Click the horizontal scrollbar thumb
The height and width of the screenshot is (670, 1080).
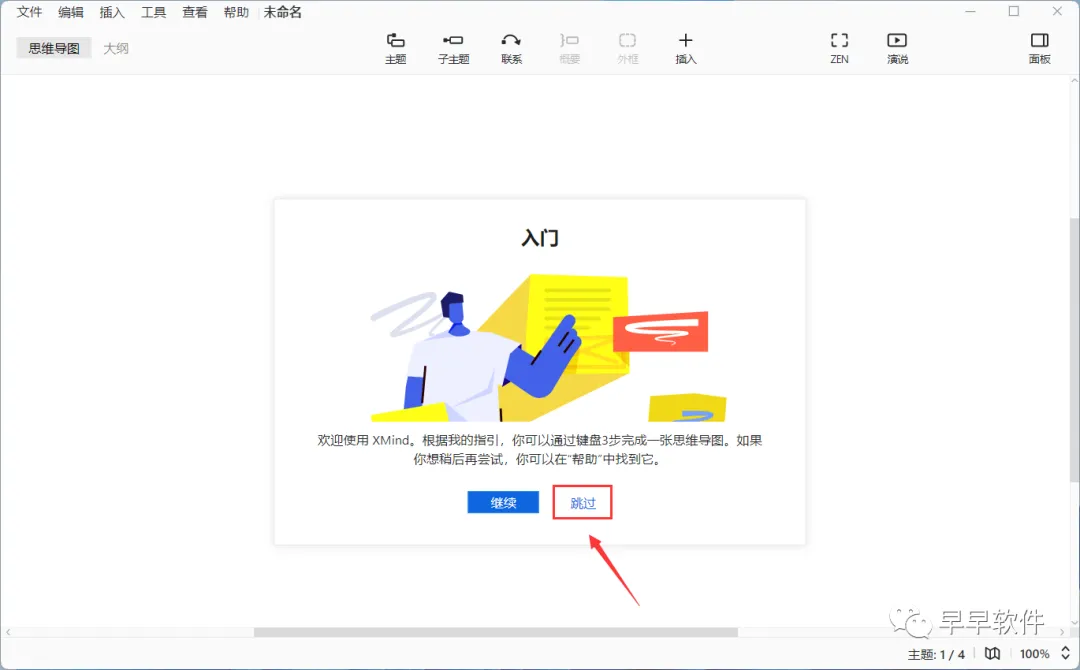(x=496, y=632)
